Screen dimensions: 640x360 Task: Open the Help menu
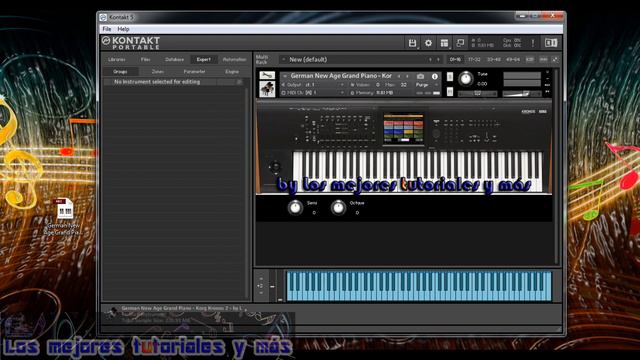123,29
